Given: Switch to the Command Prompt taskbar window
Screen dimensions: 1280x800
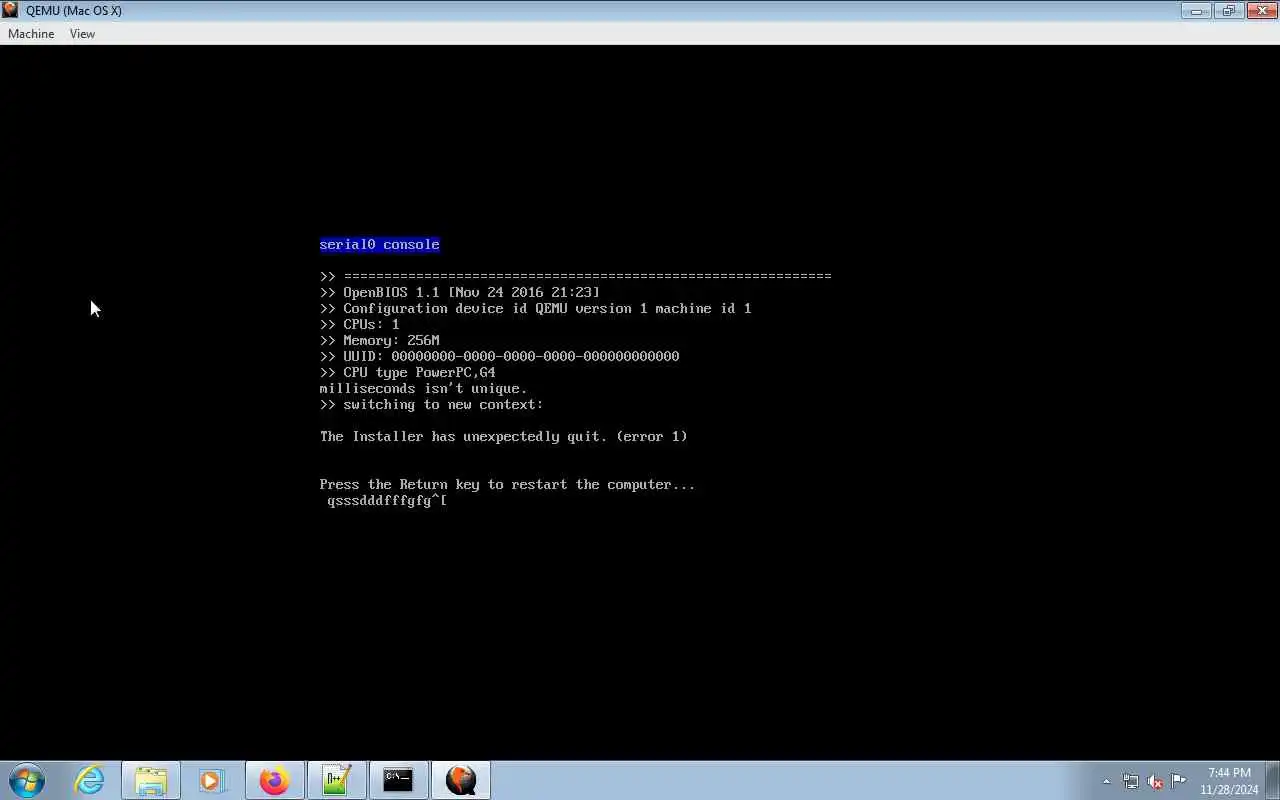Looking at the screenshot, I should pyautogui.click(x=398, y=780).
